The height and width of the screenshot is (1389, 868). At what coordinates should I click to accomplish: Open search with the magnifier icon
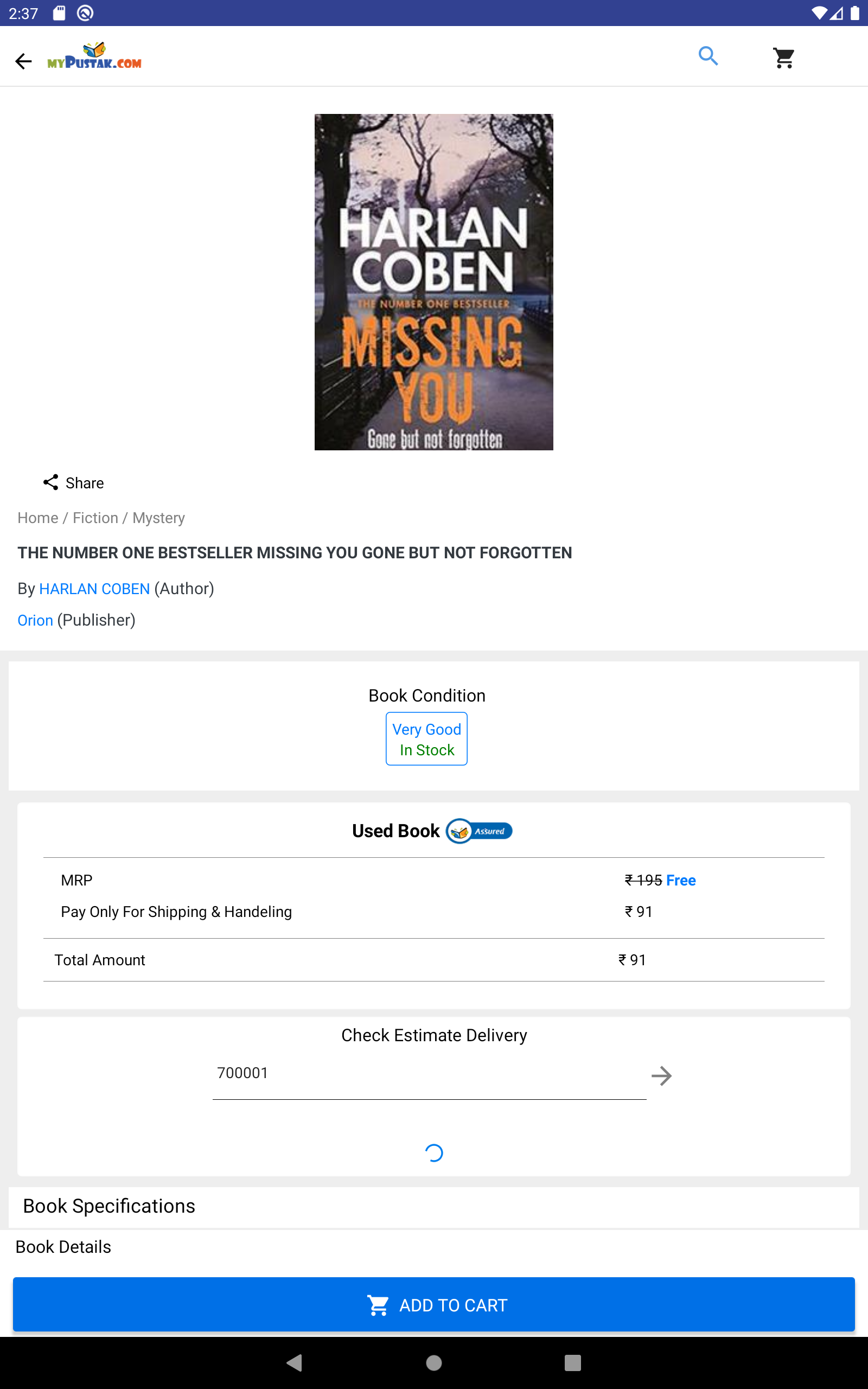coord(708,56)
